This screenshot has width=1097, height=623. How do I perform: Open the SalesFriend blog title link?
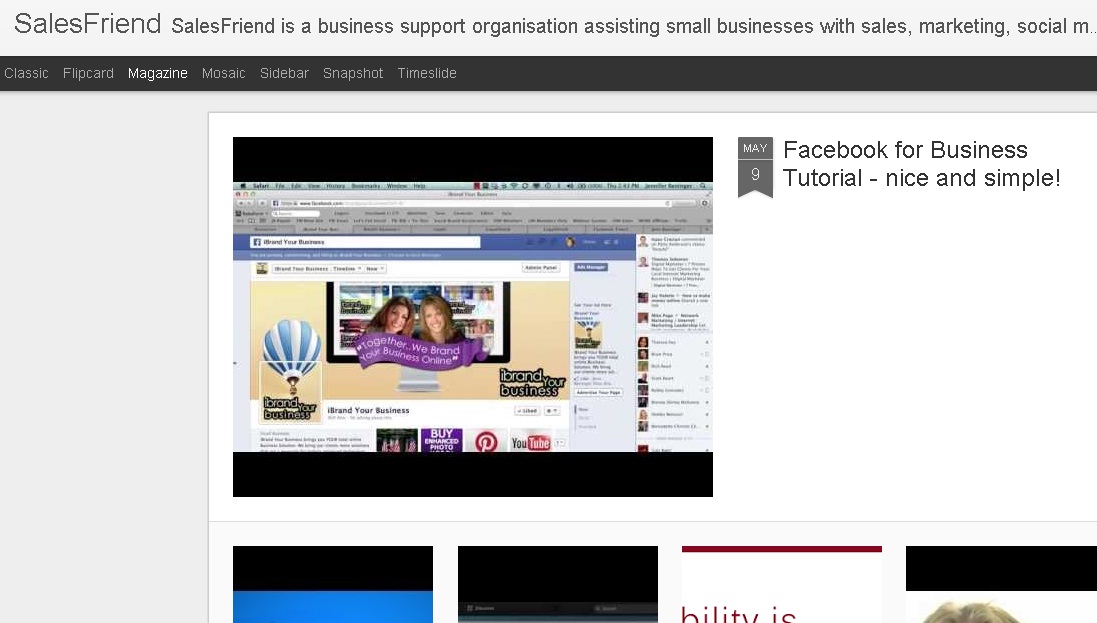pos(87,24)
